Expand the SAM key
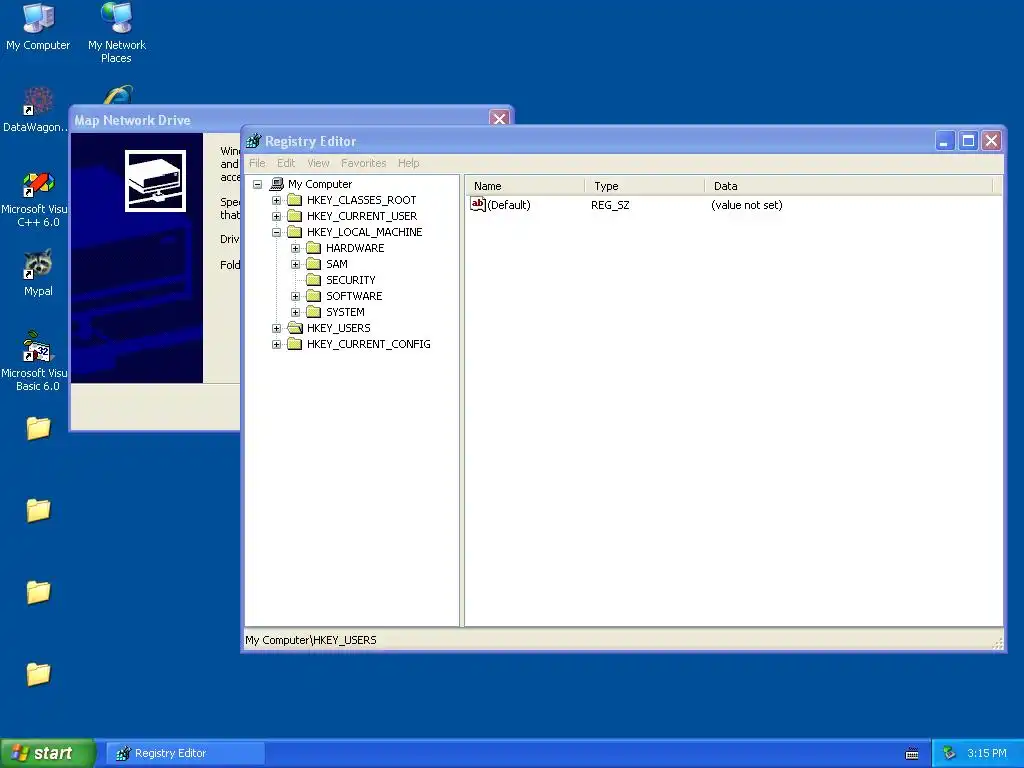 pyautogui.click(x=296, y=264)
